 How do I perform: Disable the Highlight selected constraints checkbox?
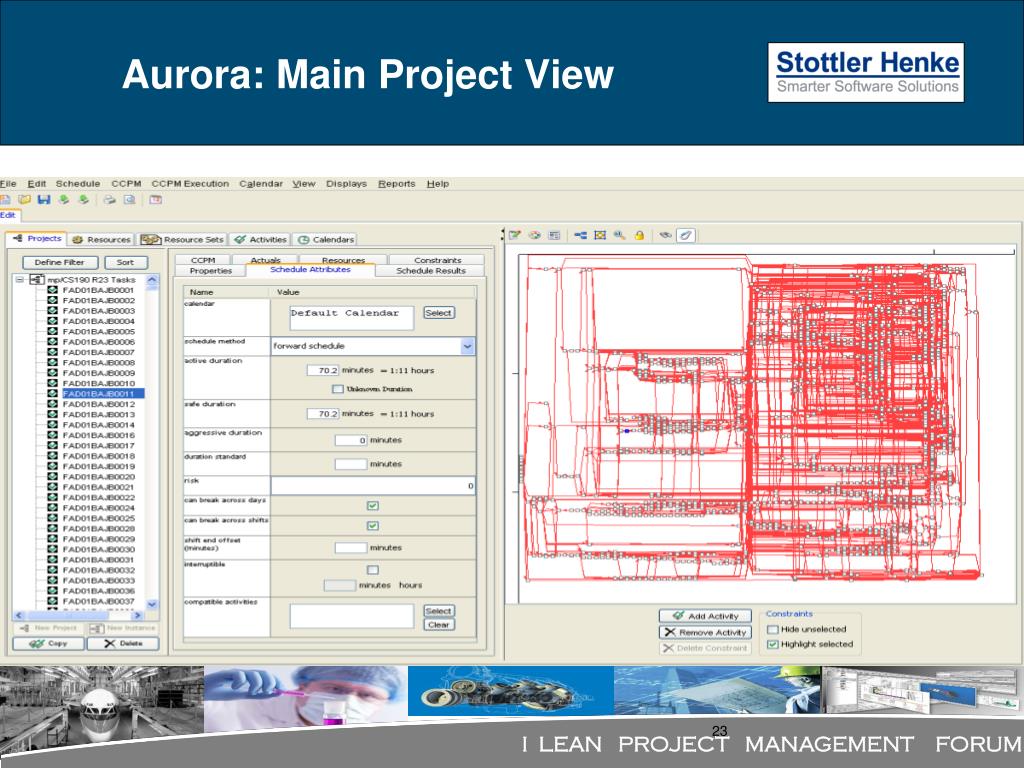click(773, 645)
